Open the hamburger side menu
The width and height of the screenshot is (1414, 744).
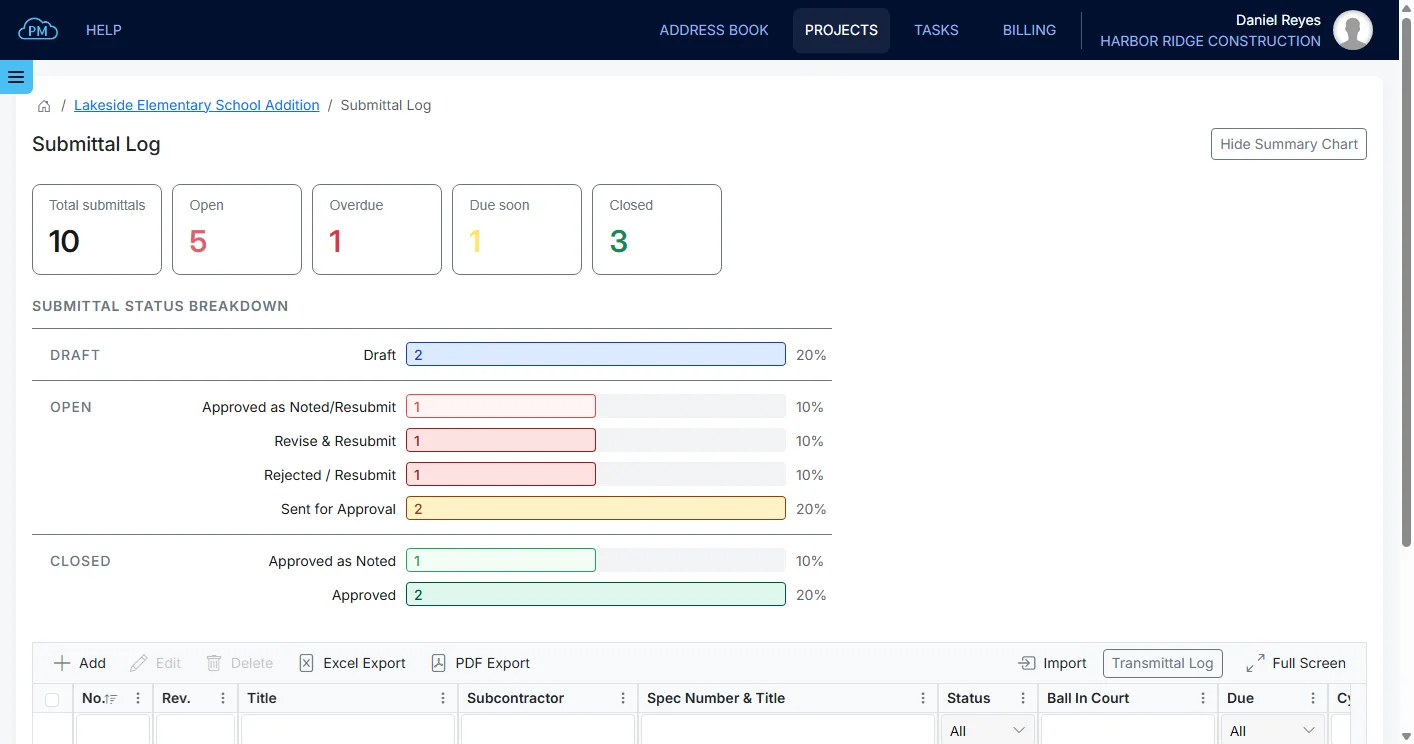click(16, 77)
